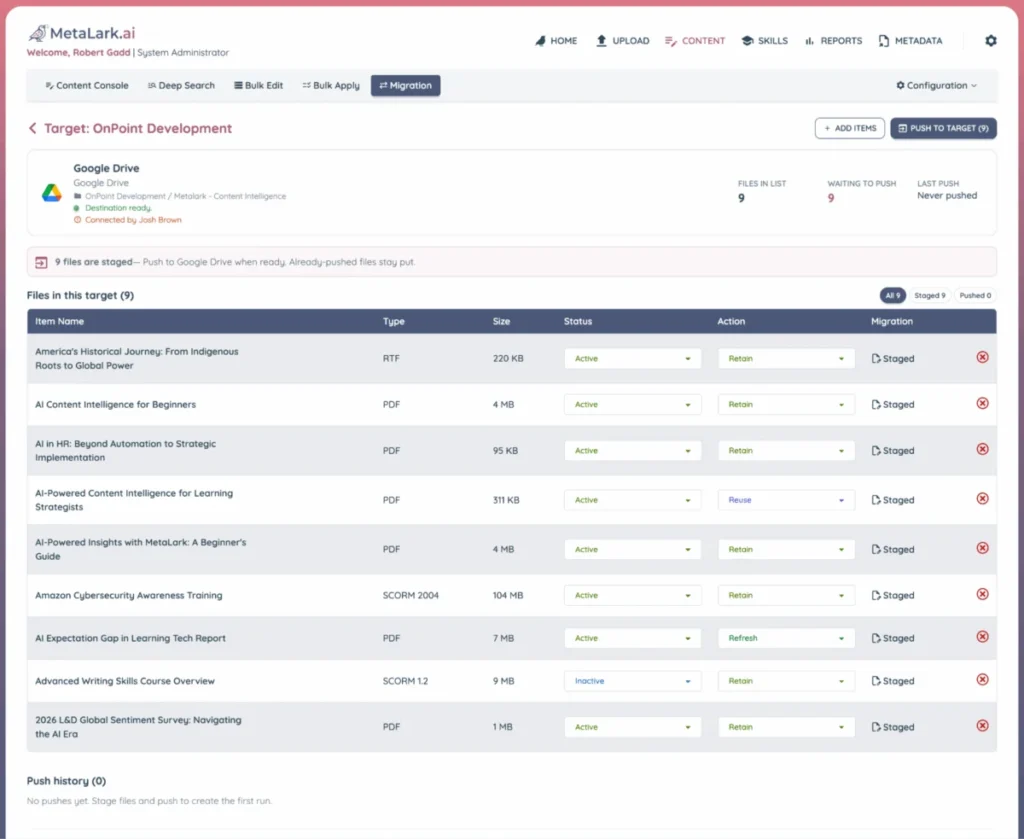Open Action dropdown for America's Historical Journey
The height and width of the screenshot is (839, 1024).
click(786, 358)
